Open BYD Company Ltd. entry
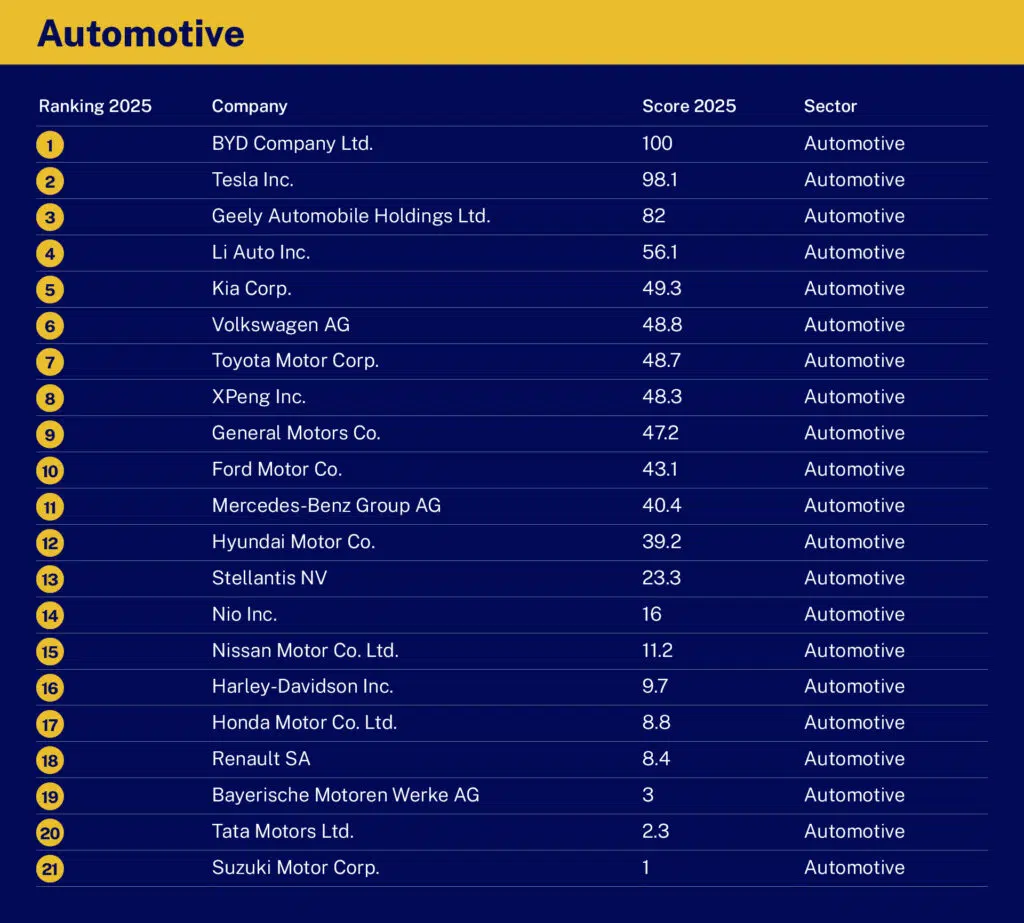This screenshot has width=1024, height=923. (293, 143)
